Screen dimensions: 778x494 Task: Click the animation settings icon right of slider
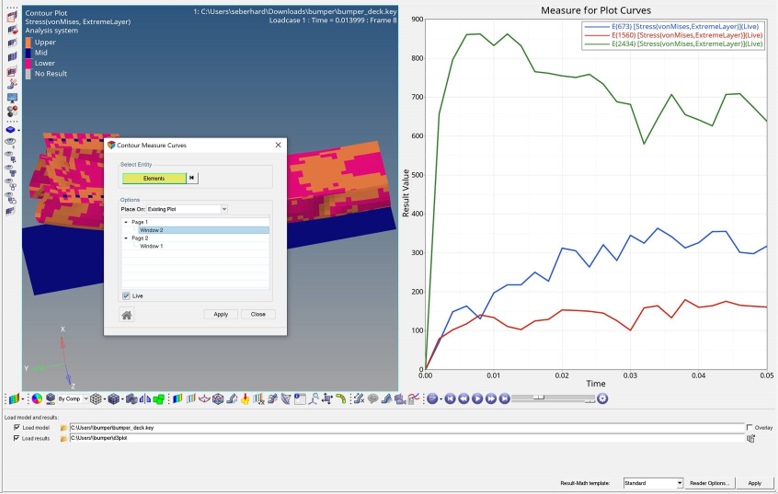(602, 398)
